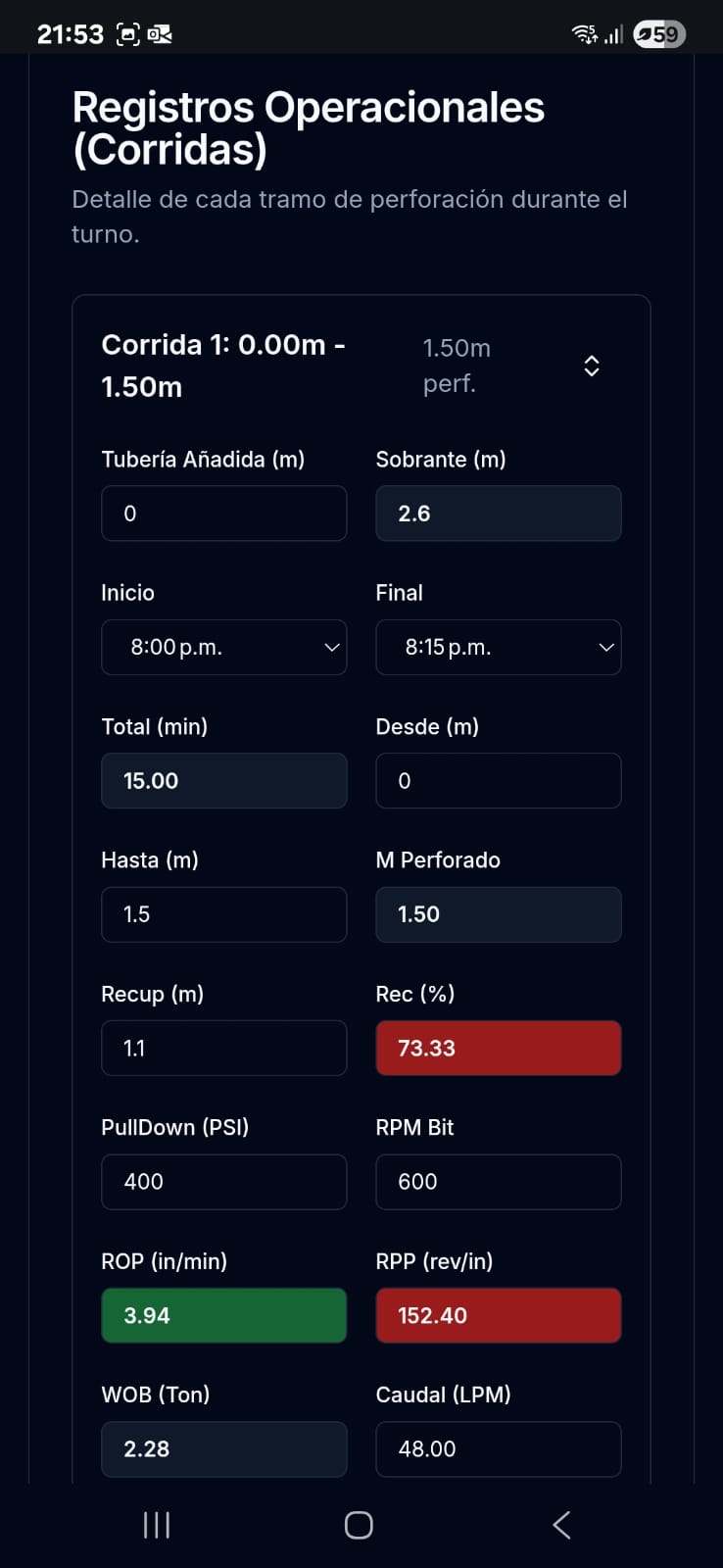Click the Tubería Añadida input field
The image size is (723, 1568).
tap(223, 514)
